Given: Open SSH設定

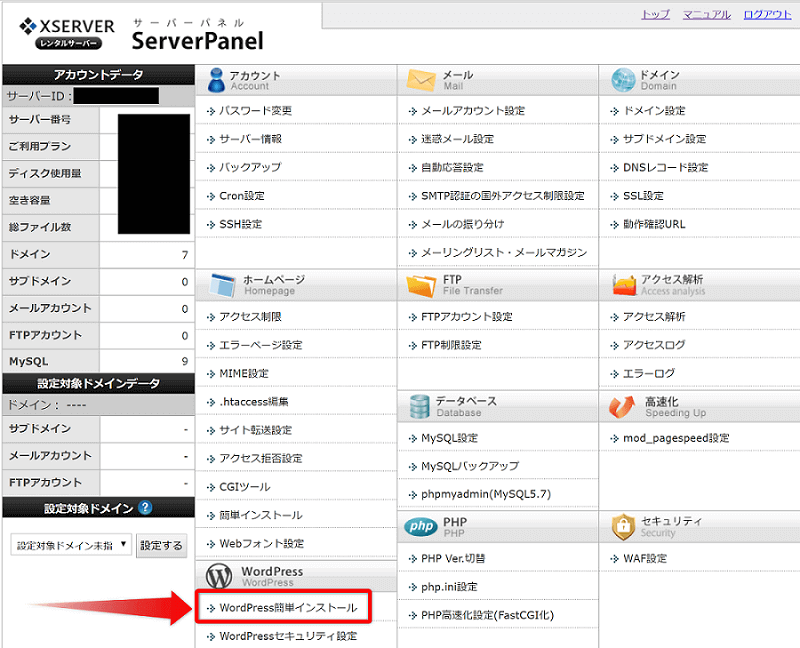Looking at the screenshot, I should tap(240, 224).
